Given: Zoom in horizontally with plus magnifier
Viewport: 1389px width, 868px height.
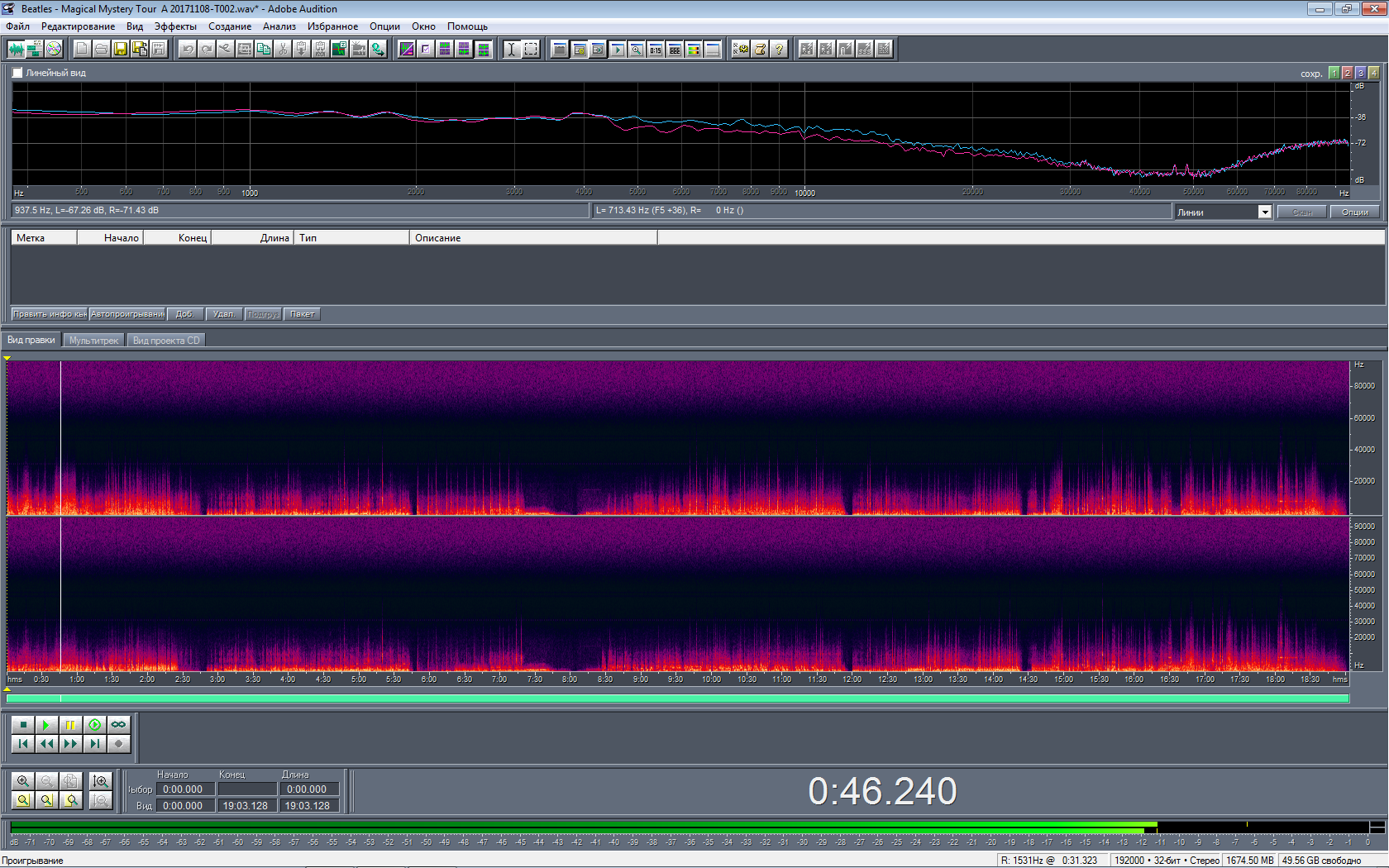Looking at the screenshot, I should 23,781.
